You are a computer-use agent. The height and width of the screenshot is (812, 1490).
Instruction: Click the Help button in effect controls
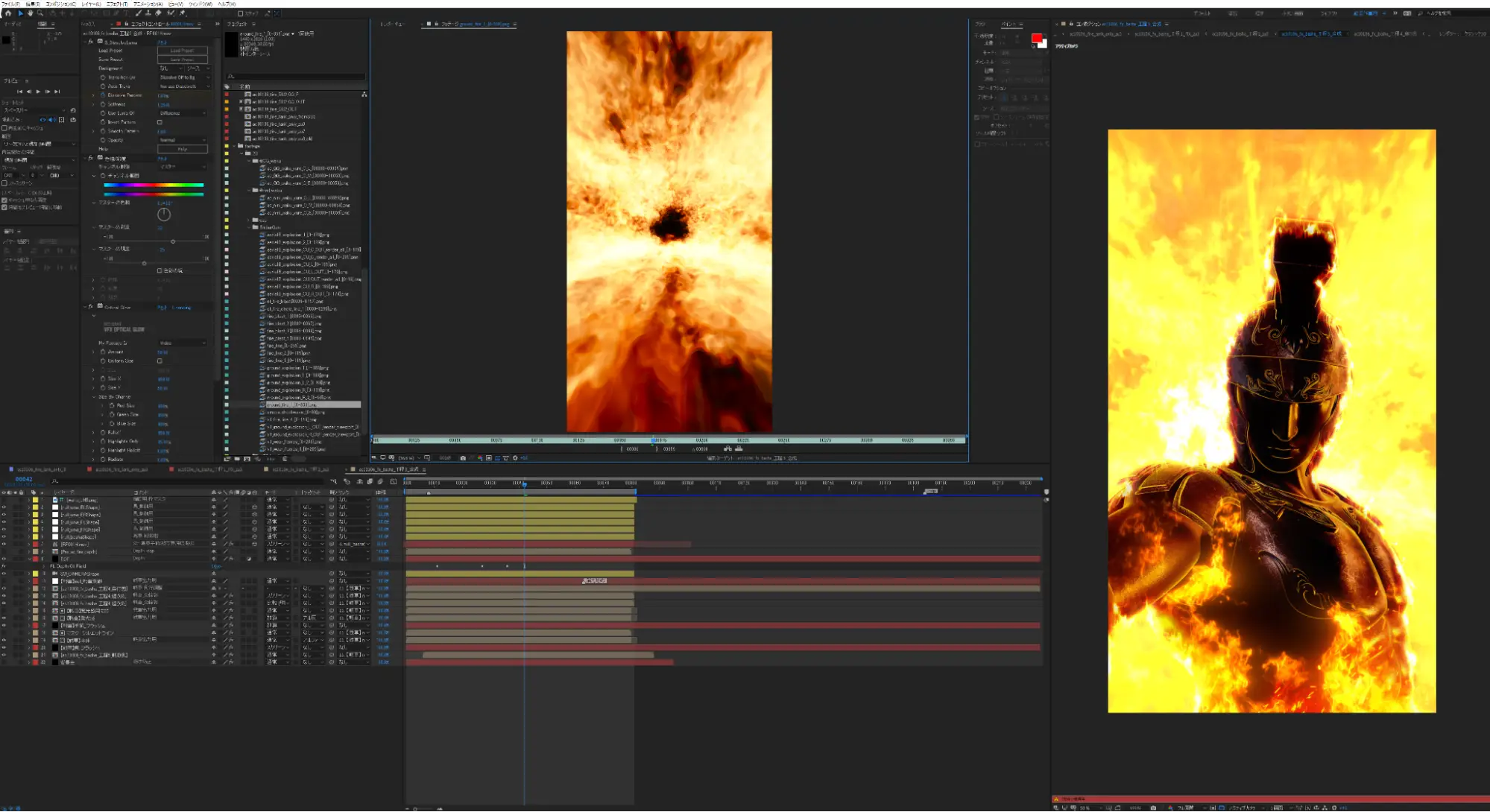[183, 149]
